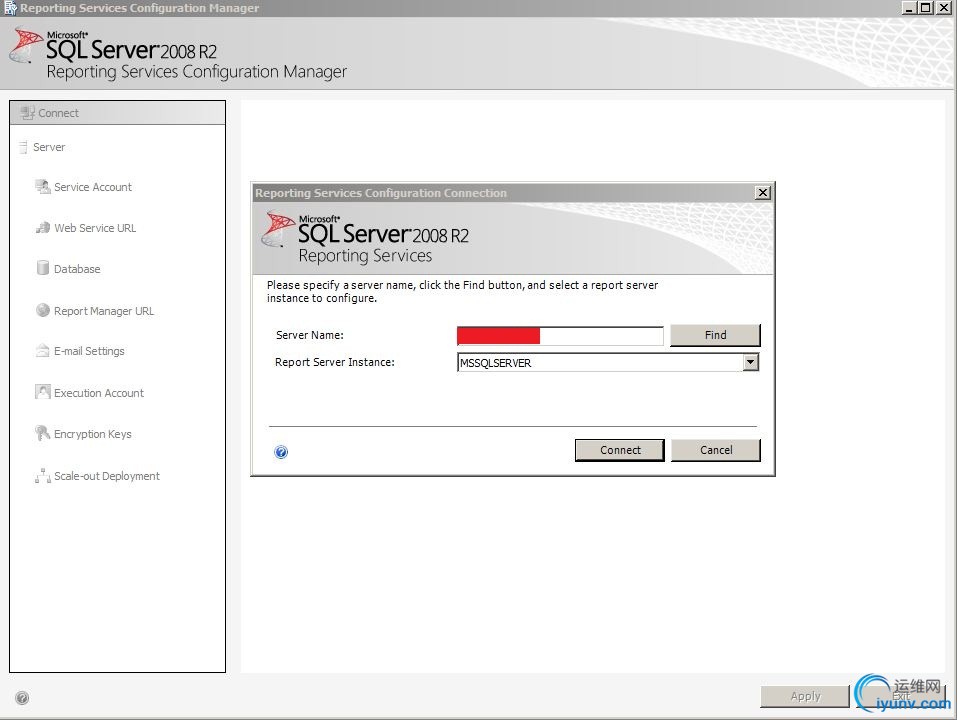
Task: Minimize the Configuration Manager window
Action: coord(909,8)
